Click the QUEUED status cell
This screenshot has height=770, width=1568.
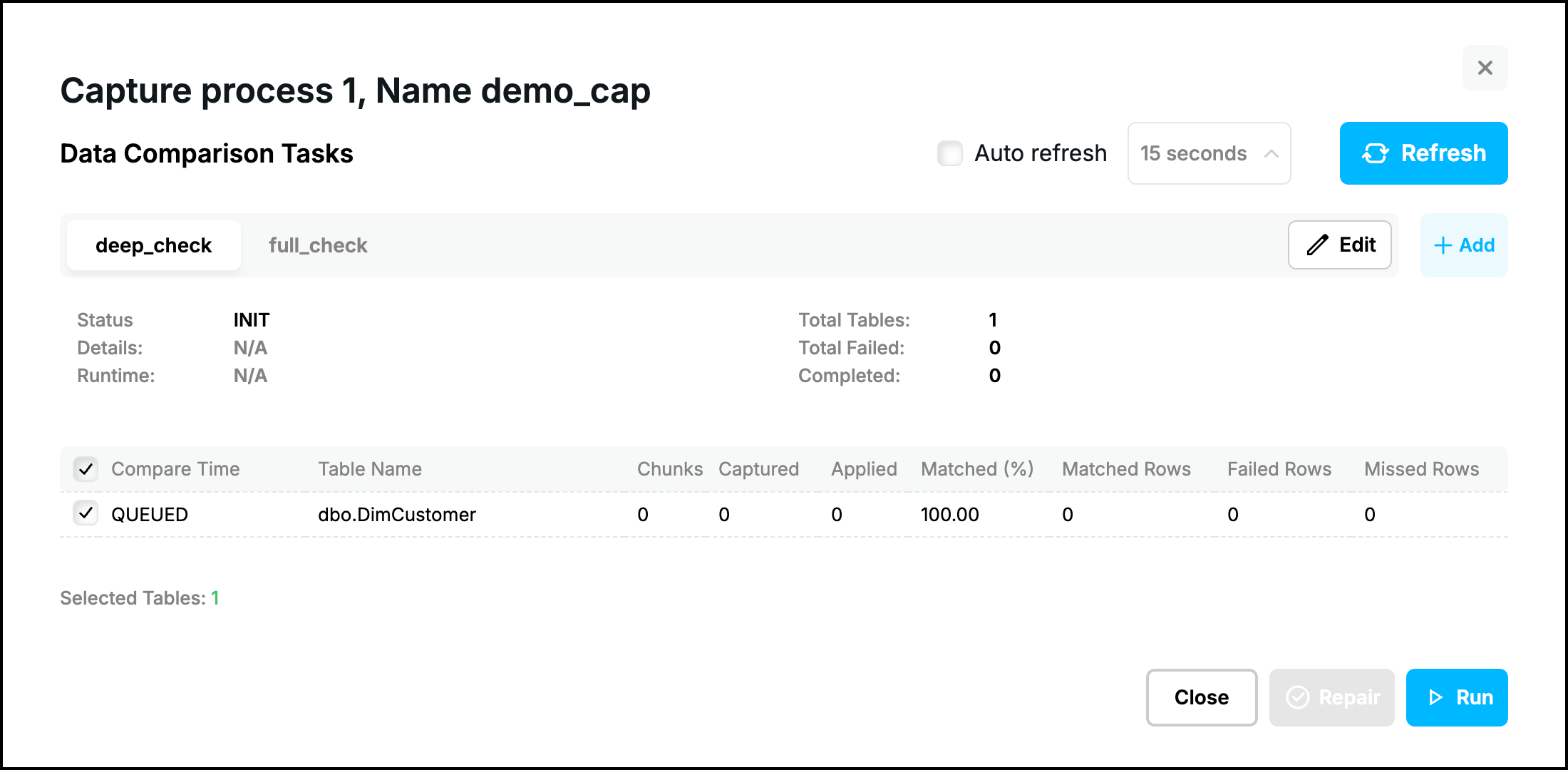(x=150, y=515)
